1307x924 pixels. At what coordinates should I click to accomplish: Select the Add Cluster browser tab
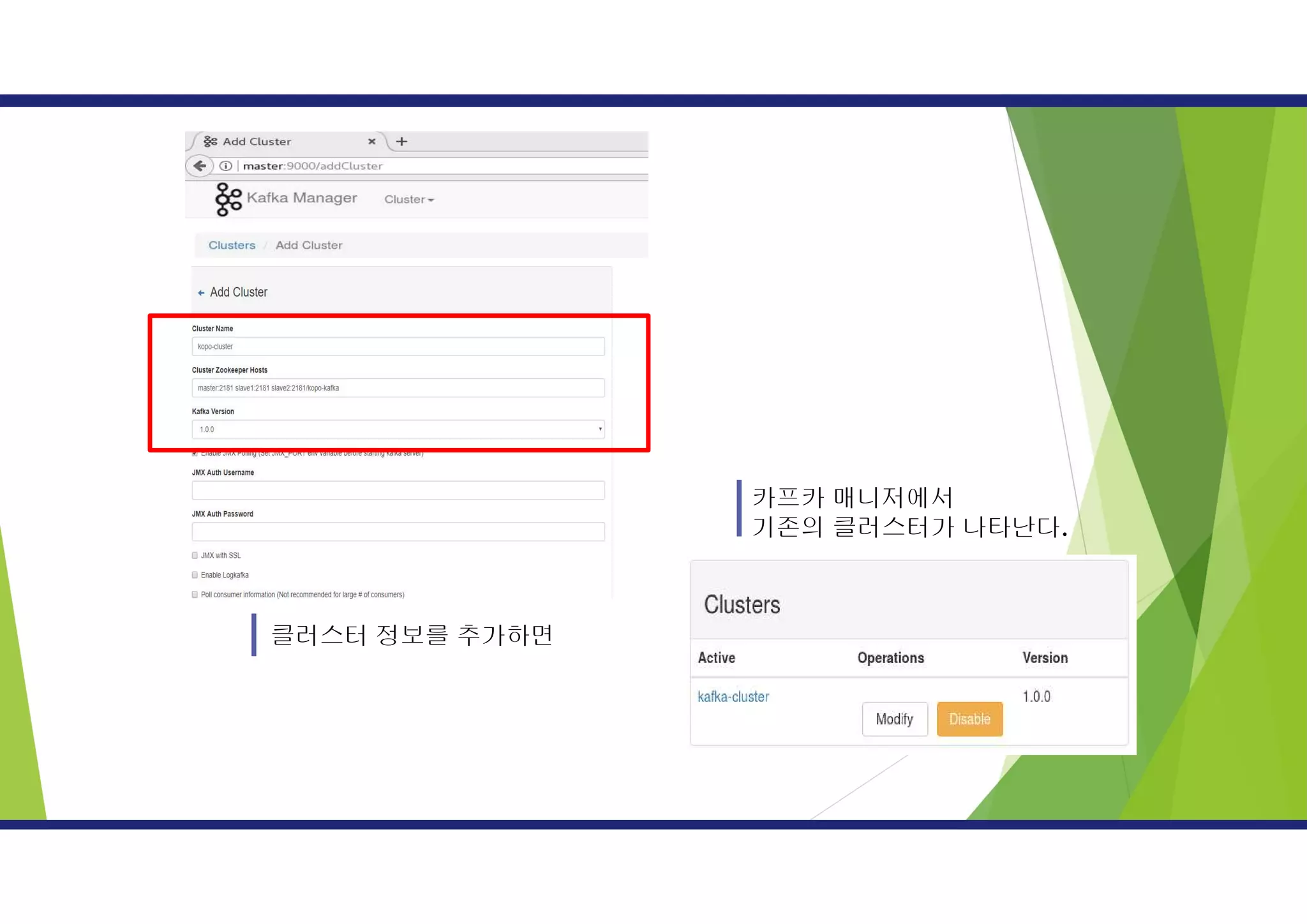coord(268,142)
